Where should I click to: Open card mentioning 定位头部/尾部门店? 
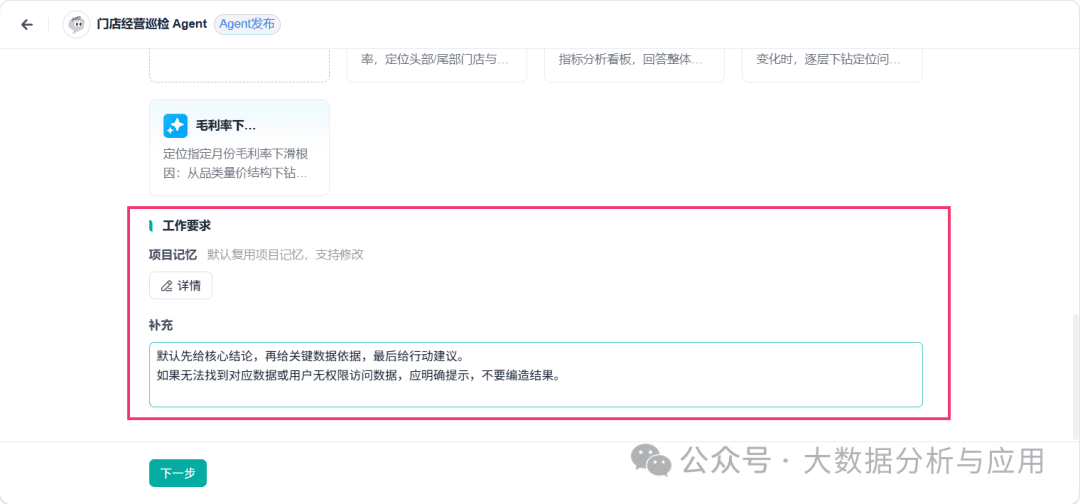437,65
